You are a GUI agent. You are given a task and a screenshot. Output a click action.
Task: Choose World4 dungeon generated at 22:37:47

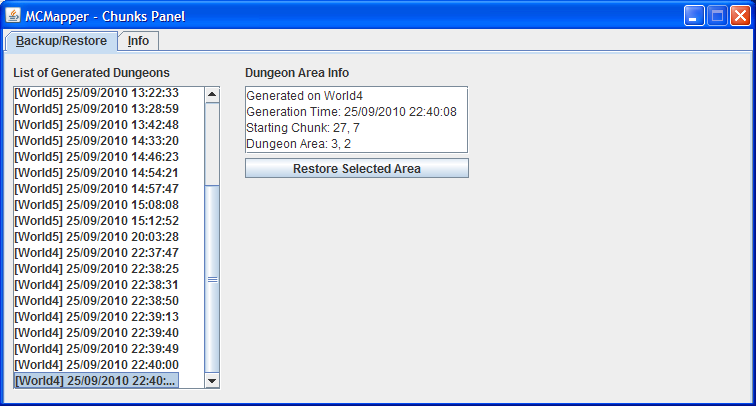tap(97, 253)
